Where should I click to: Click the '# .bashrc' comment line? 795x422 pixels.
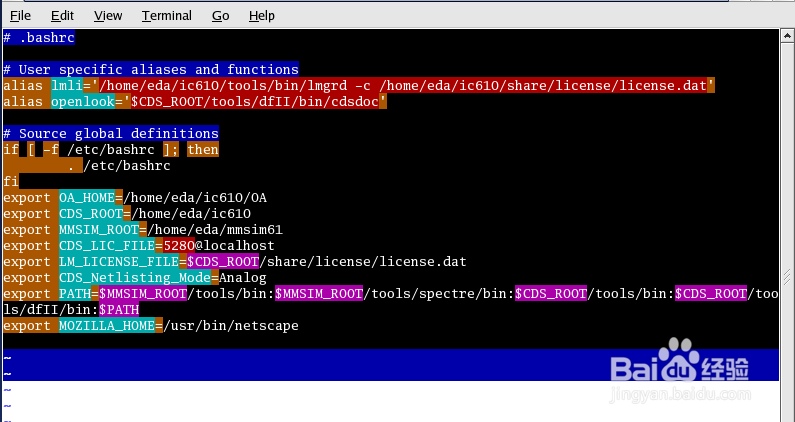39,37
